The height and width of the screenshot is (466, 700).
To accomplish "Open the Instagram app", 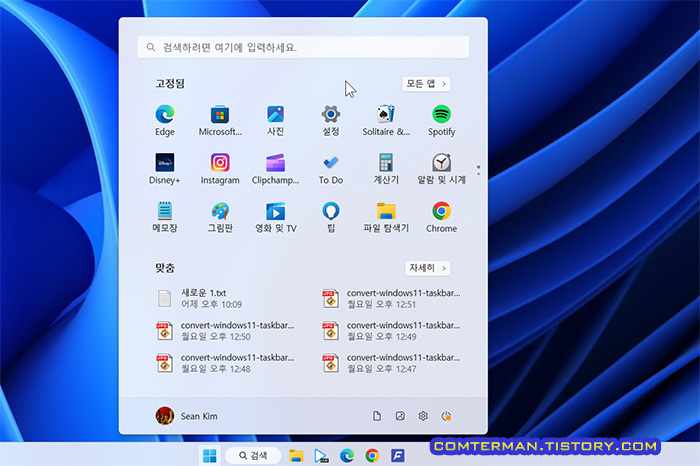I will tap(220, 169).
